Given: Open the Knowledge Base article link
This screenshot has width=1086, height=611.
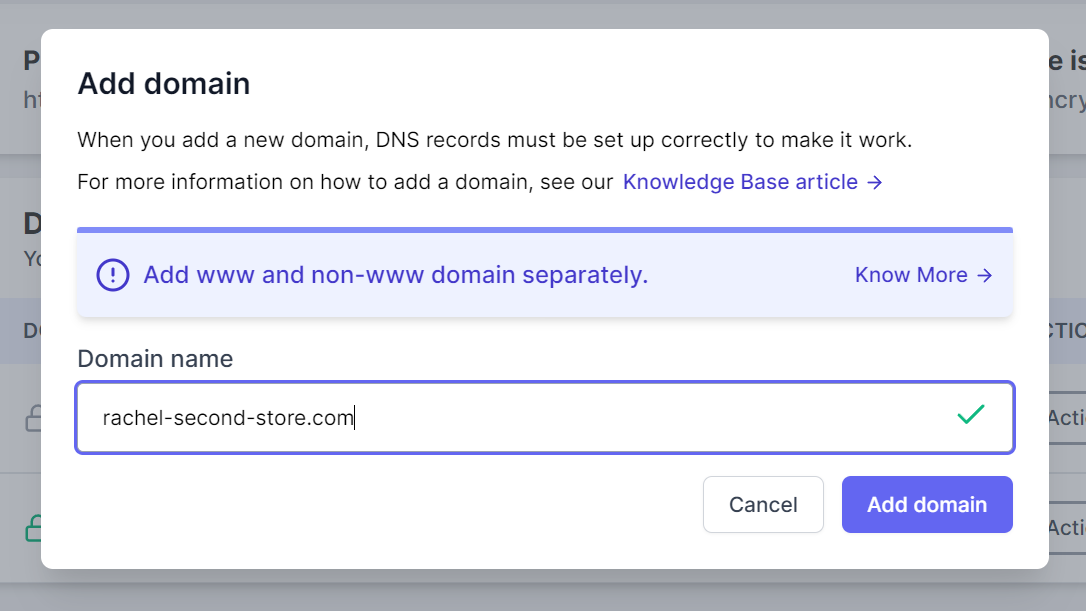Looking at the screenshot, I should click(752, 181).
